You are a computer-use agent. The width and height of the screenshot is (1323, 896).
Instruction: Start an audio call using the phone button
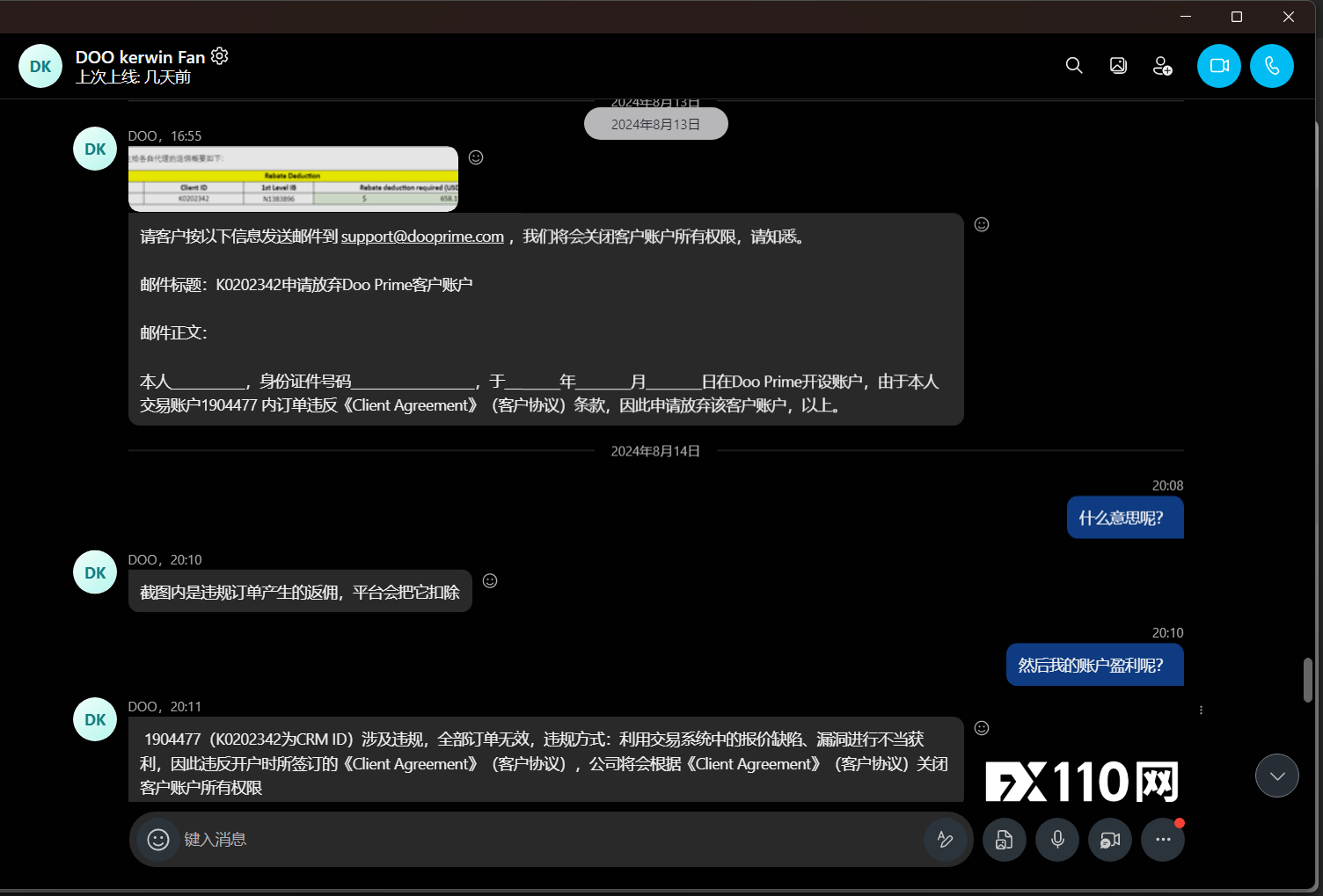pos(1271,66)
